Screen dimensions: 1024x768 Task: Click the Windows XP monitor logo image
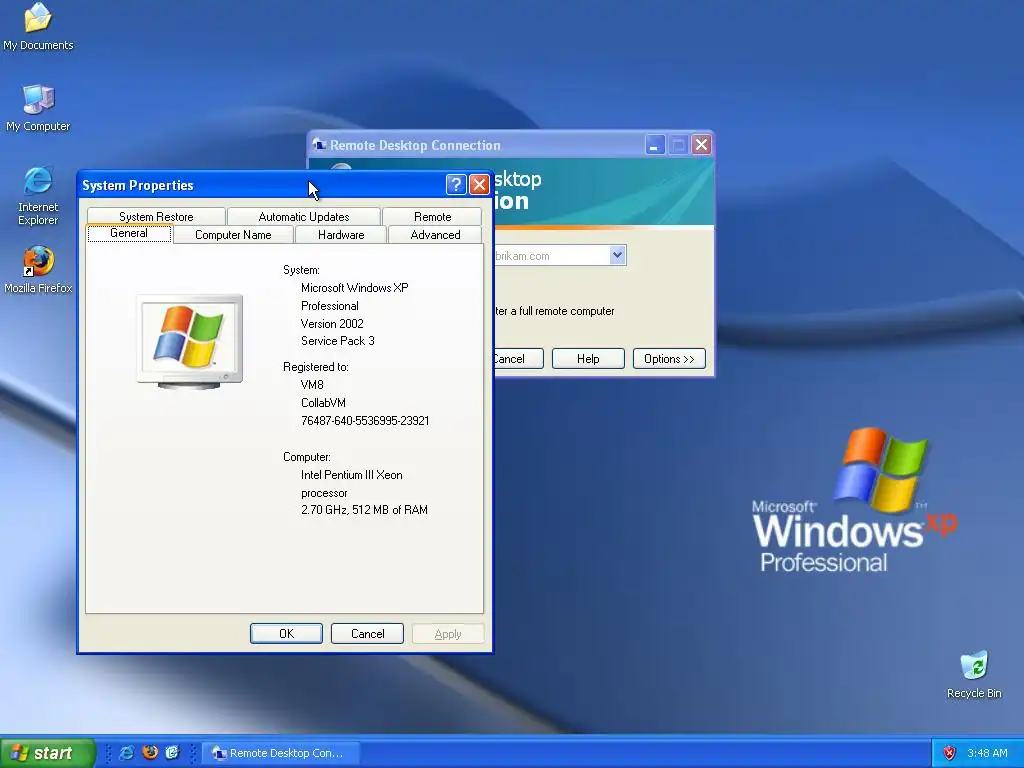coord(189,342)
